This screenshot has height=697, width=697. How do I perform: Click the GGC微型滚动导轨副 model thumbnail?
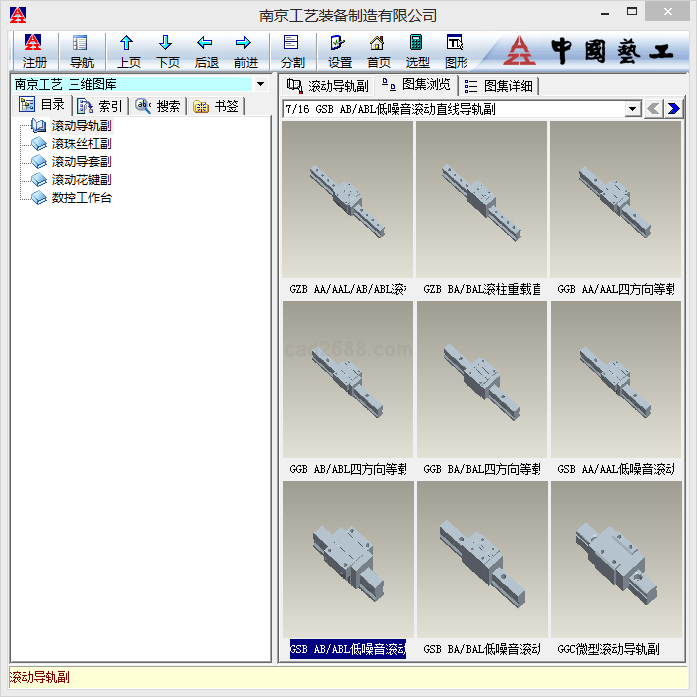pyautogui.click(x=615, y=559)
